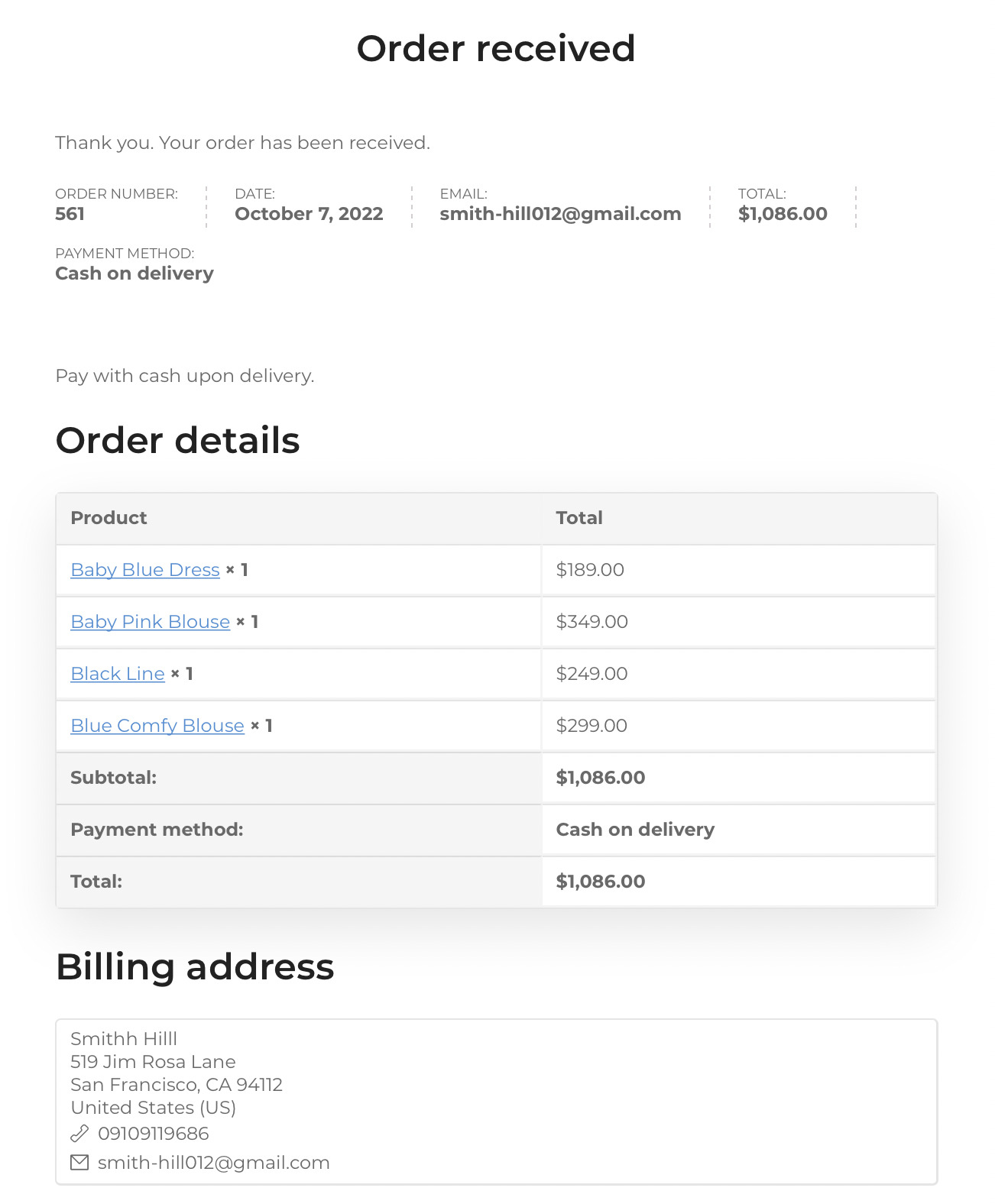Click the Total column header
The width and height of the screenshot is (995, 1204).
579,518
